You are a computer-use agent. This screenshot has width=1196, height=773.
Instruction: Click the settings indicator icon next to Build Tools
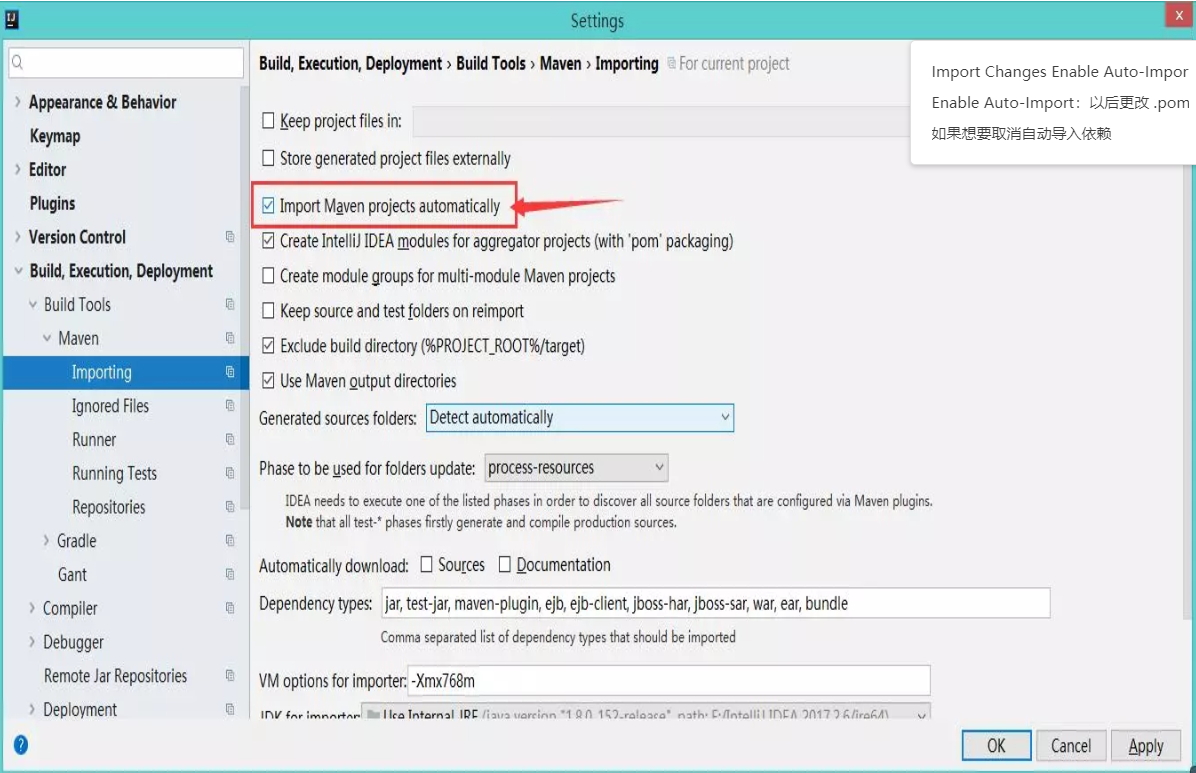(x=231, y=305)
